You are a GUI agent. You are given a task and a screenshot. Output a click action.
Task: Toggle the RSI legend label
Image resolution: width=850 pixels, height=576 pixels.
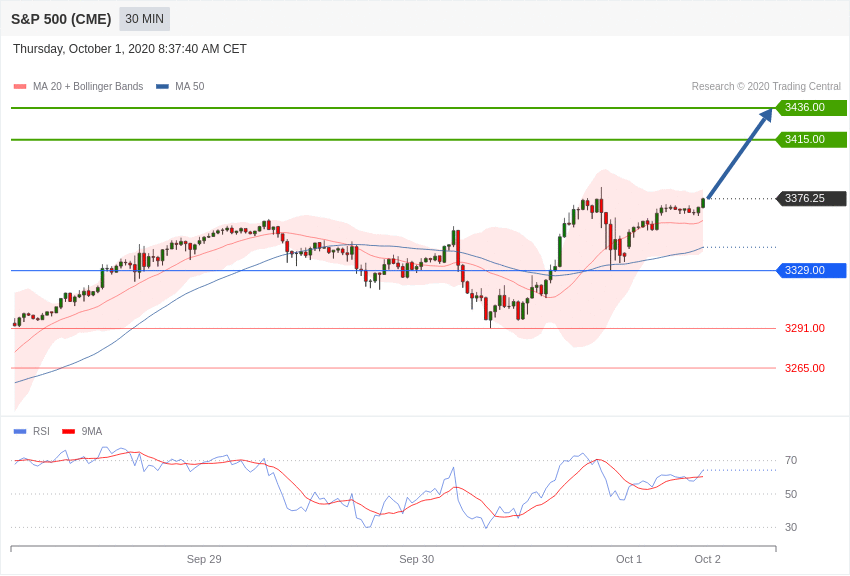[x=41, y=431]
